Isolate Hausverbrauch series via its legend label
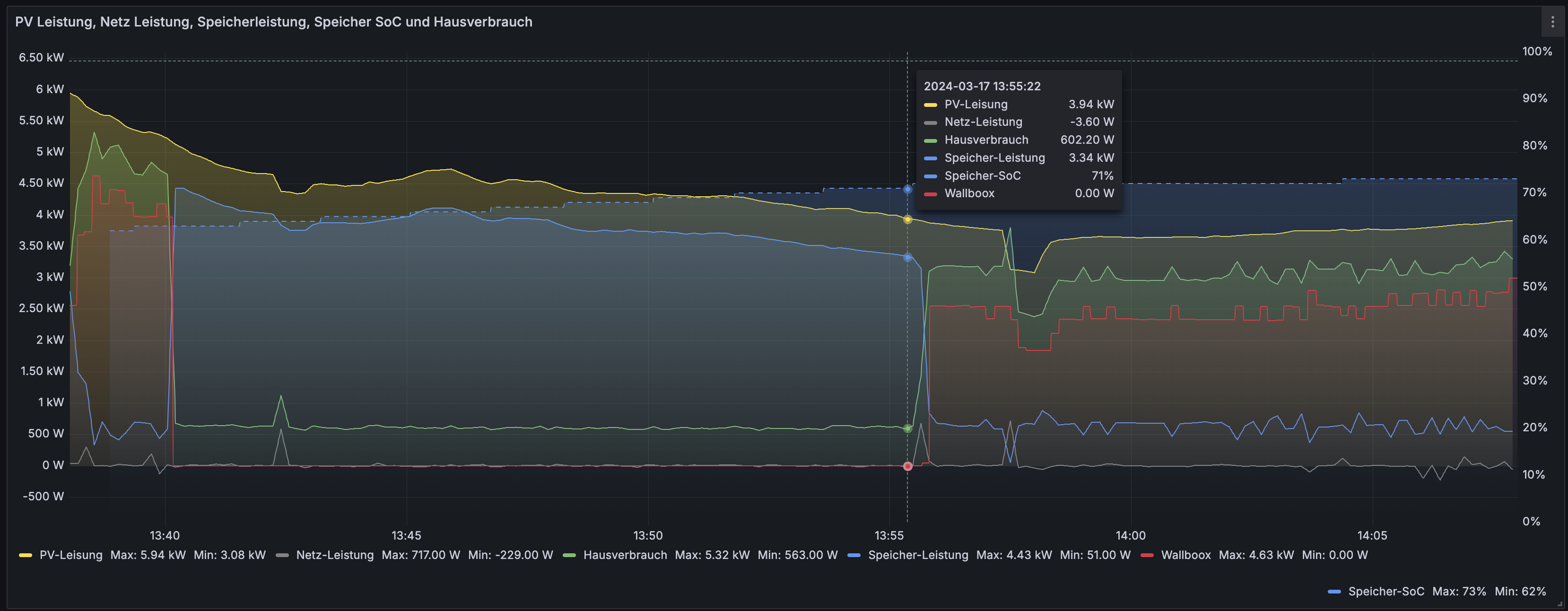1568x611 pixels. (x=625, y=555)
